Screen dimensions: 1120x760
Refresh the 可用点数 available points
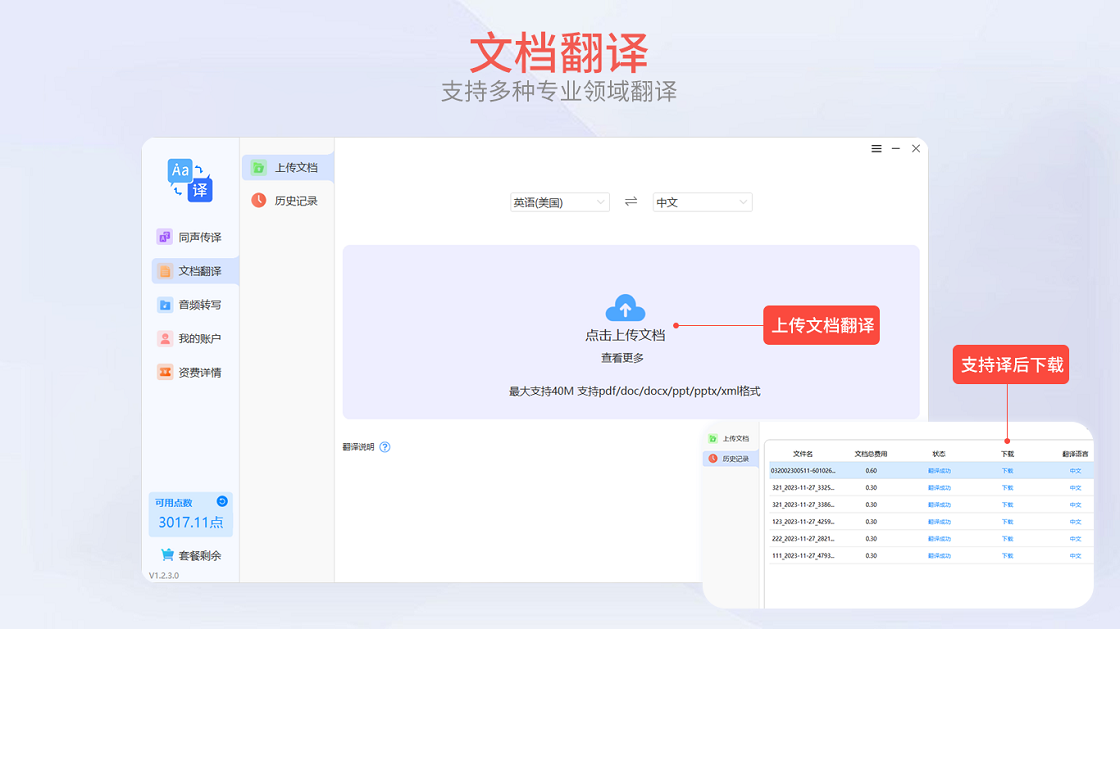(x=222, y=501)
